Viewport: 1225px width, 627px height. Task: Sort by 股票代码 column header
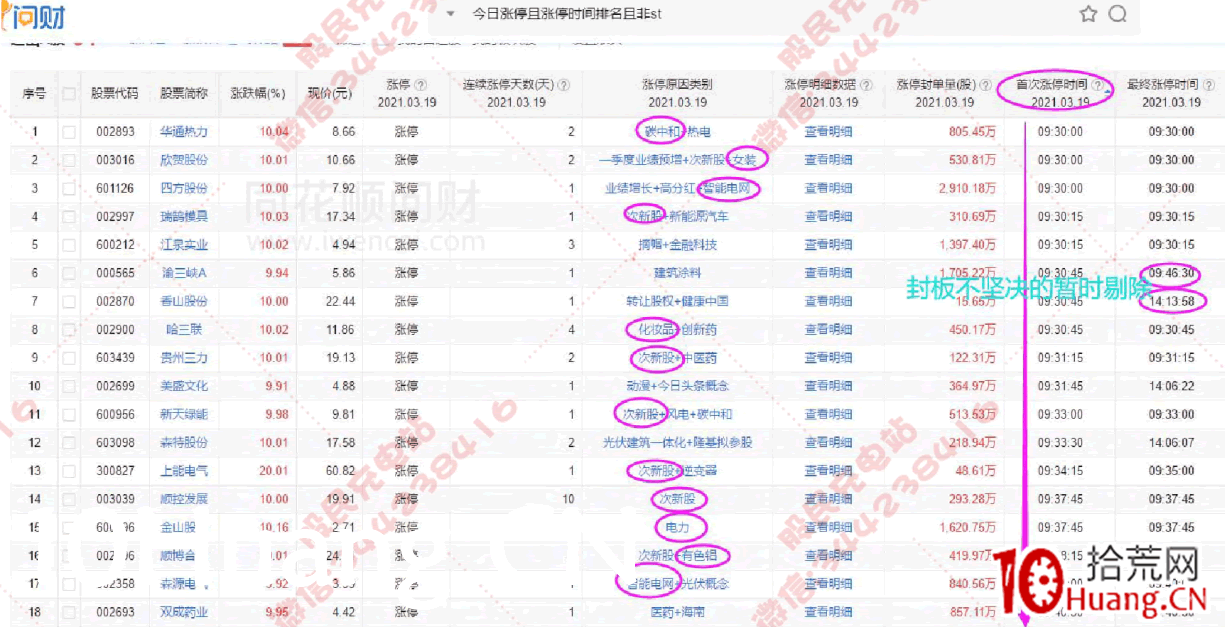pyautogui.click(x=114, y=94)
